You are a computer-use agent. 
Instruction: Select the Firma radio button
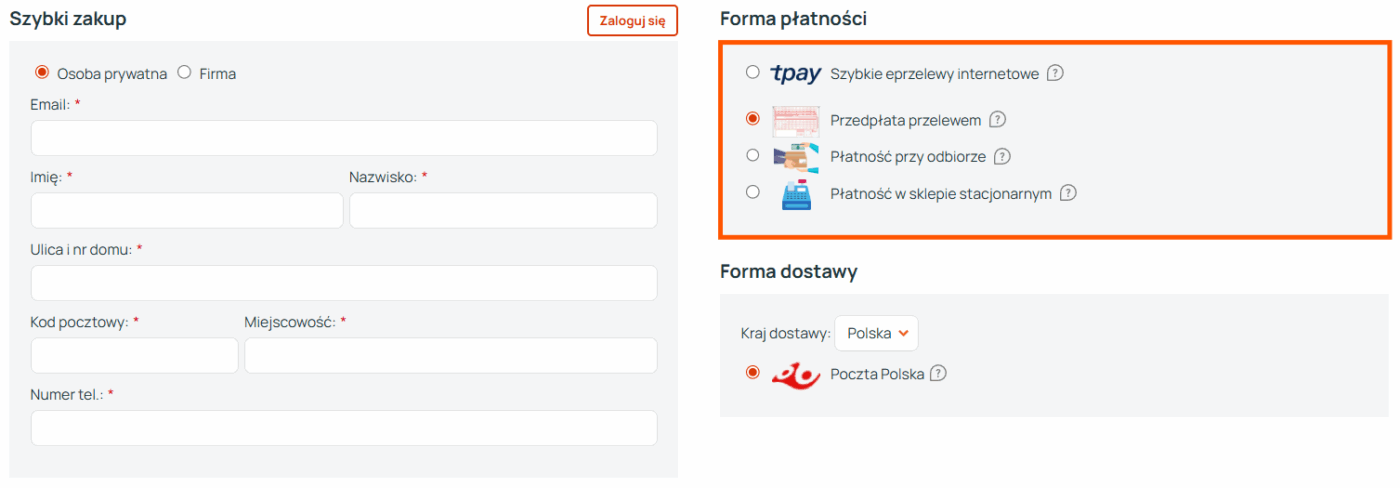(184, 72)
